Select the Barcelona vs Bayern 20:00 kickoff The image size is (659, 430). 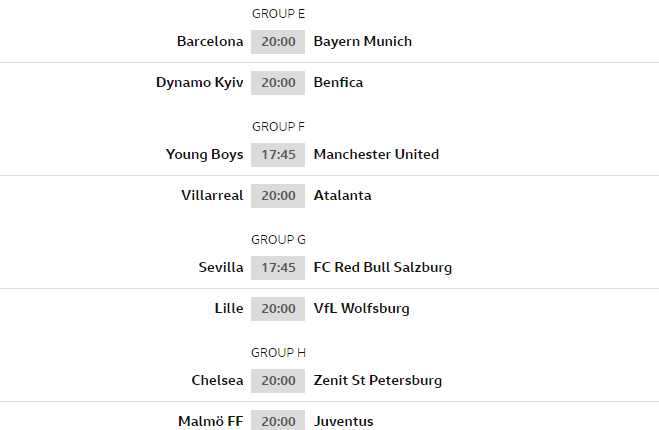tap(278, 41)
